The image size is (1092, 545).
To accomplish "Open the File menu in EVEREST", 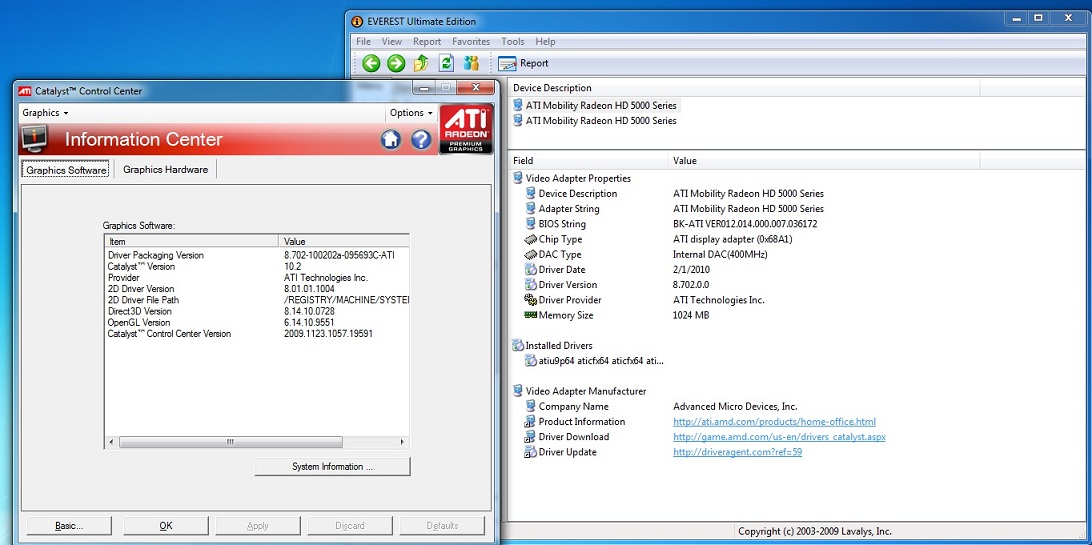I will [x=364, y=42].
